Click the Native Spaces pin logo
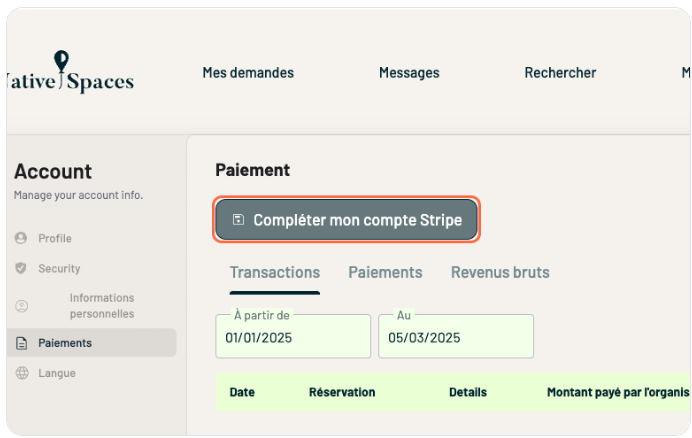 point(63,62)
